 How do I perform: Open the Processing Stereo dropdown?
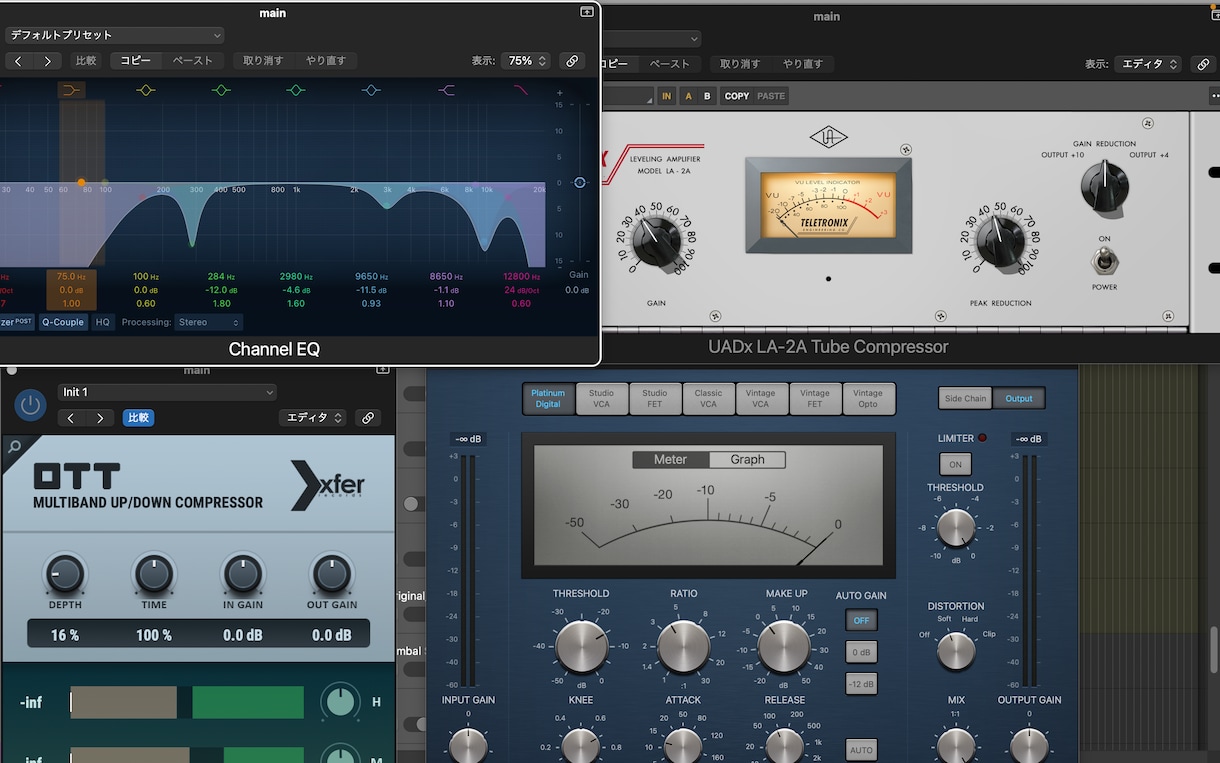click(209, 322)
